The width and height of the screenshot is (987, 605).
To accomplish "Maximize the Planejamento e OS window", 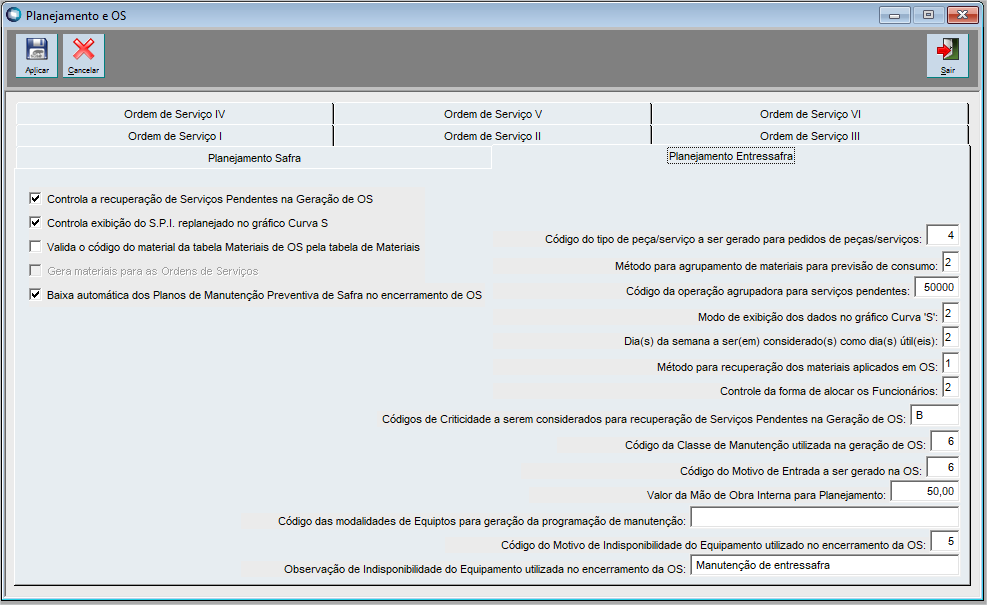I will click(x=928, y=15).
